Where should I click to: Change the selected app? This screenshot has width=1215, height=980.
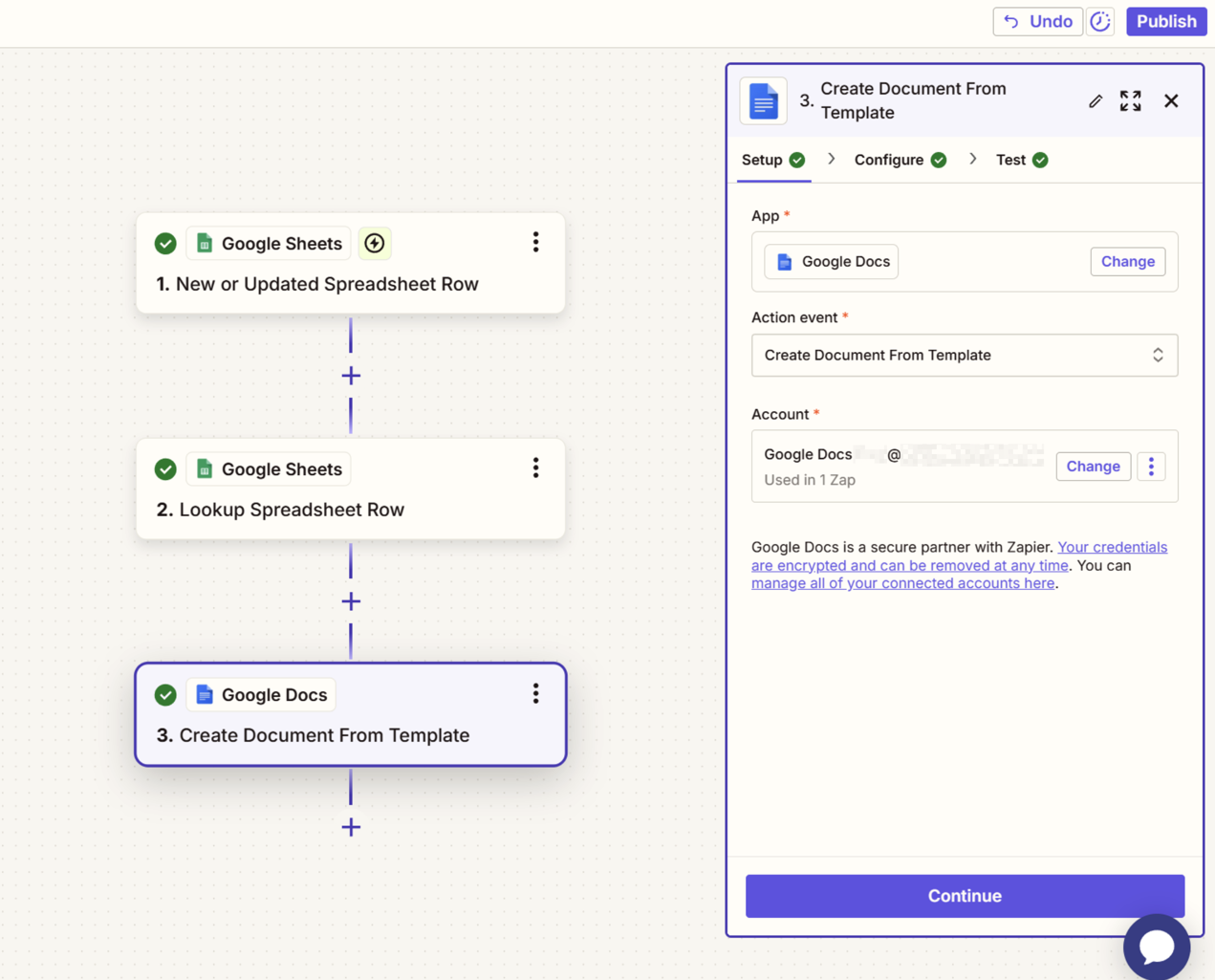(1128, 262)
